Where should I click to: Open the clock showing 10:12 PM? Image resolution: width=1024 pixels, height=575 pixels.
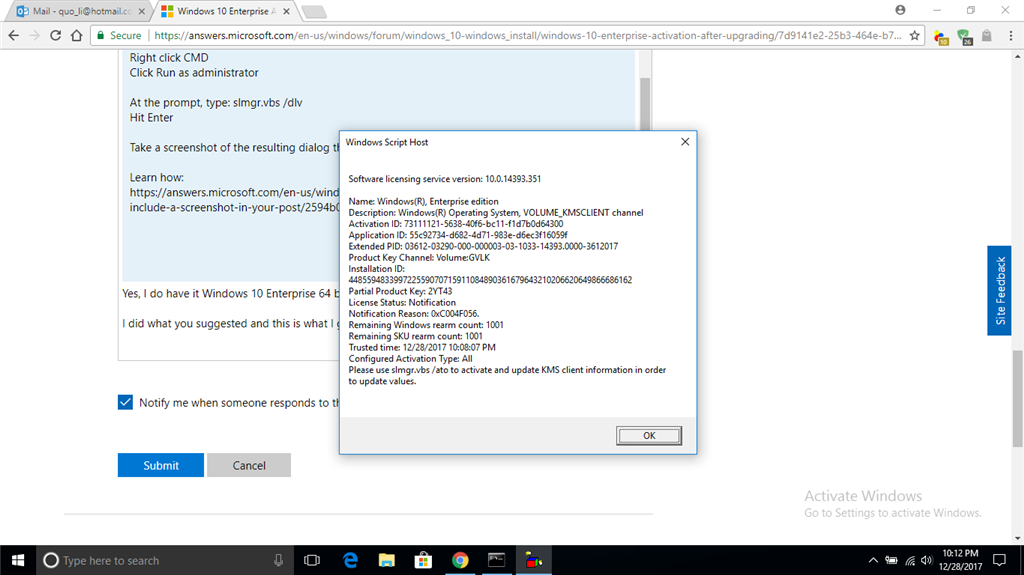coord(960,560)
